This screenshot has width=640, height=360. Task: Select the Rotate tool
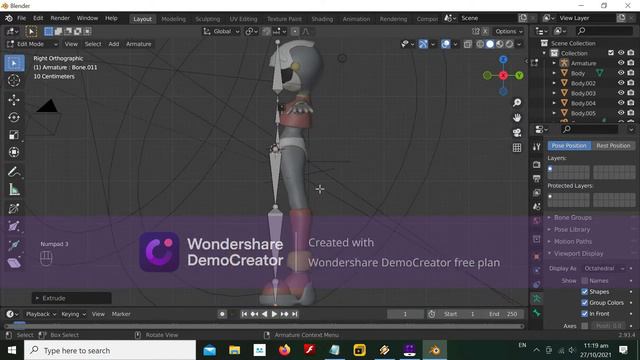click(x=14, y=118)
